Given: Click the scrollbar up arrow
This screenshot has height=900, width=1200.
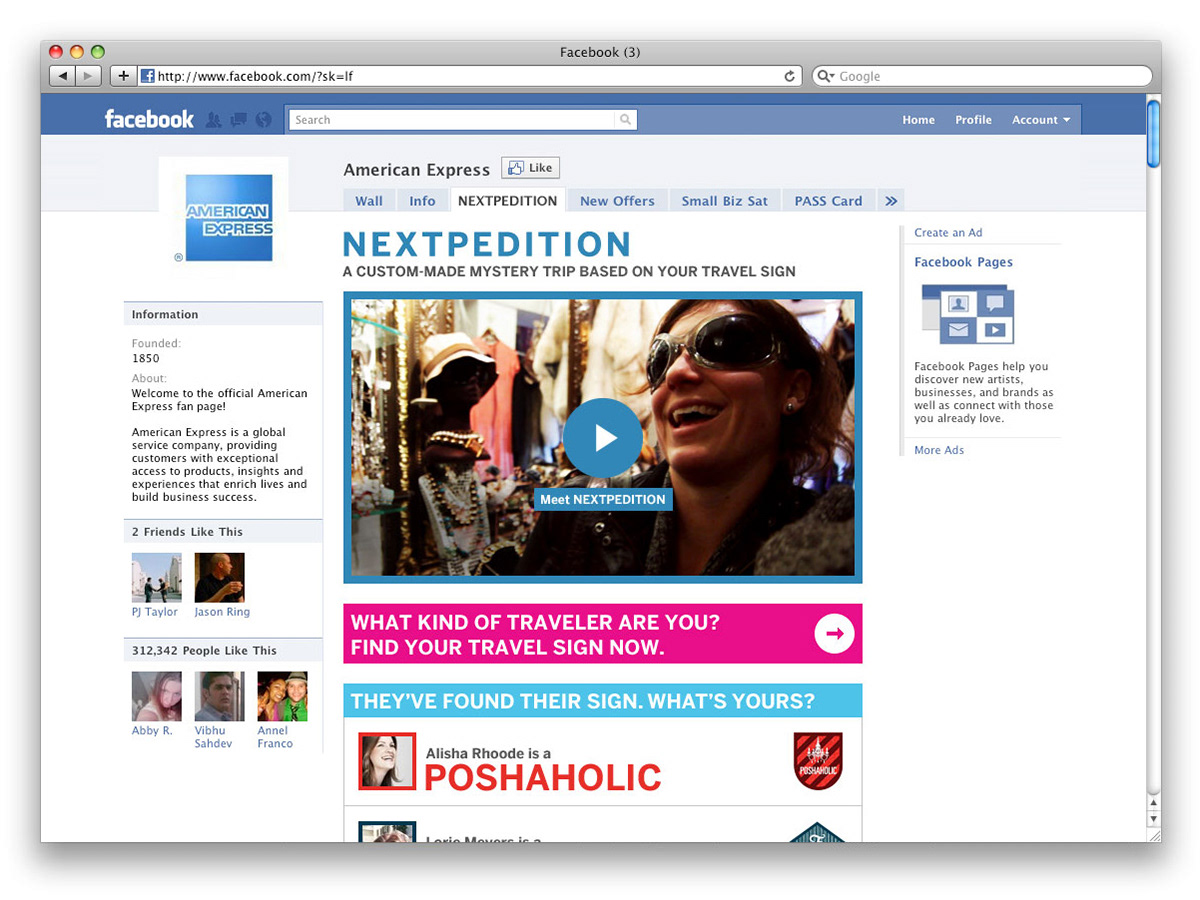Looking at the screenshot, I should [1153, 803].
